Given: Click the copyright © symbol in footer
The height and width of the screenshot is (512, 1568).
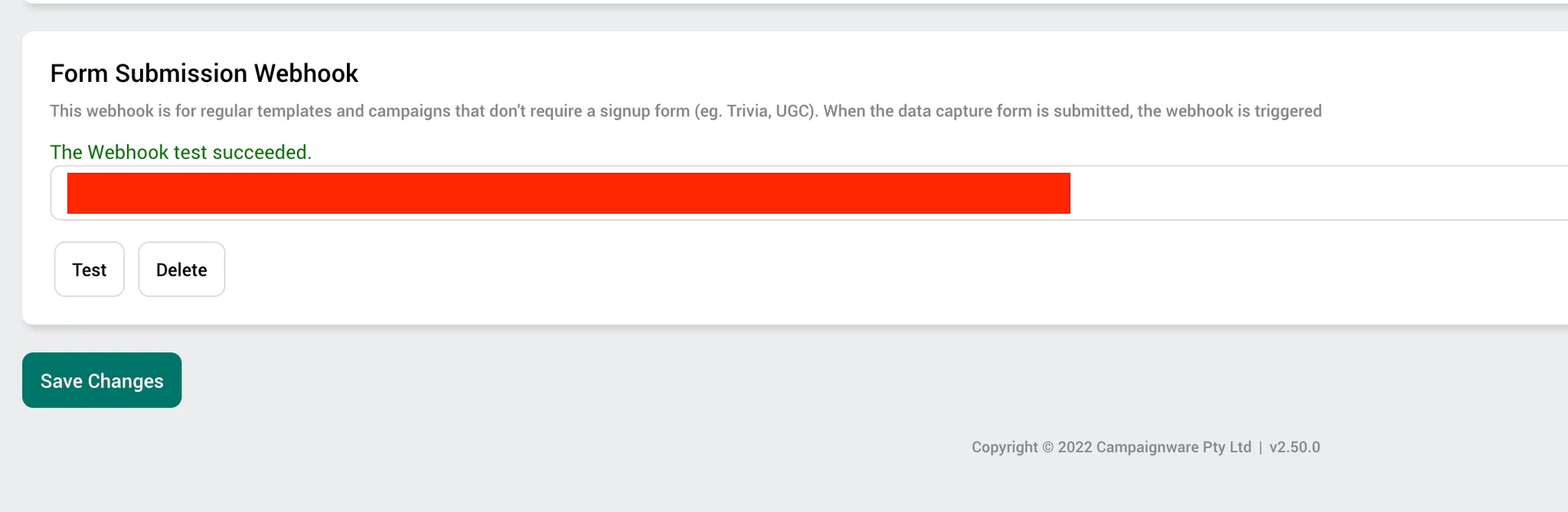Looking at the screenshot, I should tap(1048, 447).
